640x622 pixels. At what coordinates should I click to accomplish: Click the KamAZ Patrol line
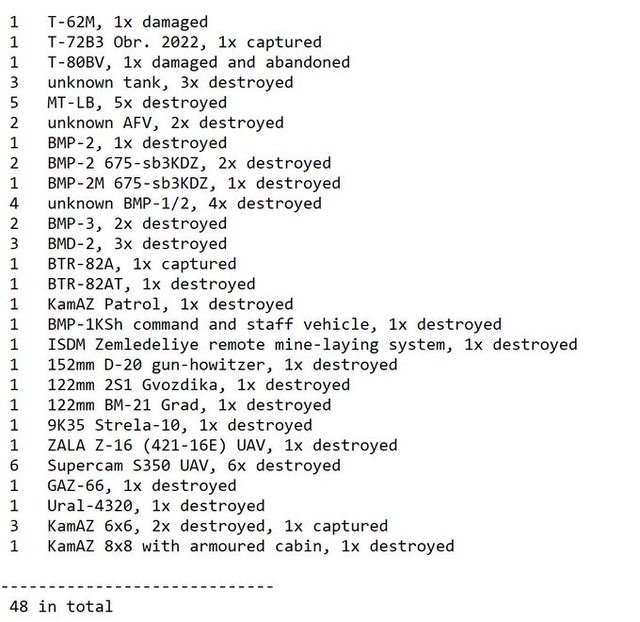tap(170, 304)
